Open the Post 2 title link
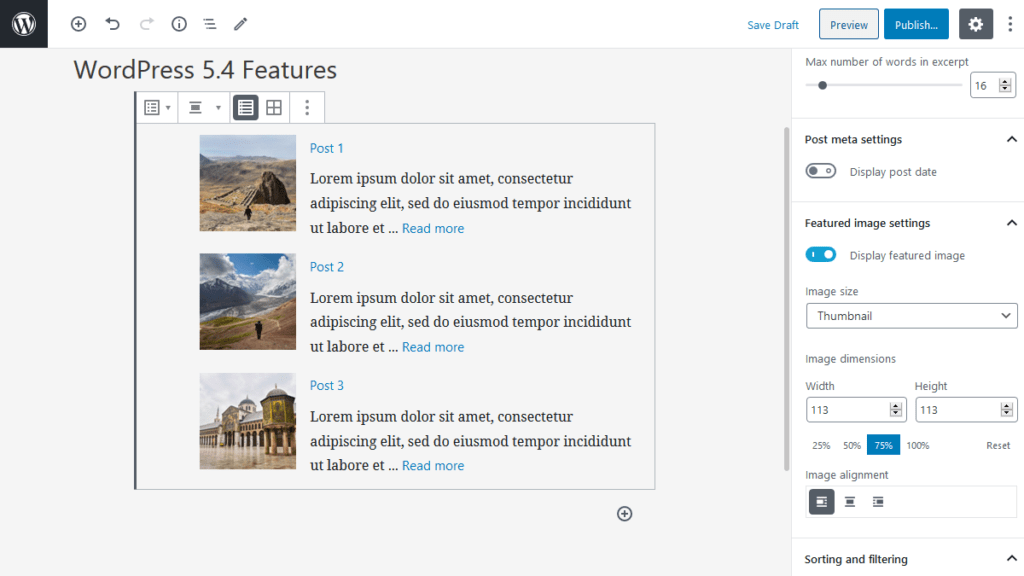Image resolution: width=1024 pixels, height=576 pixels. [x=327, y=267]
